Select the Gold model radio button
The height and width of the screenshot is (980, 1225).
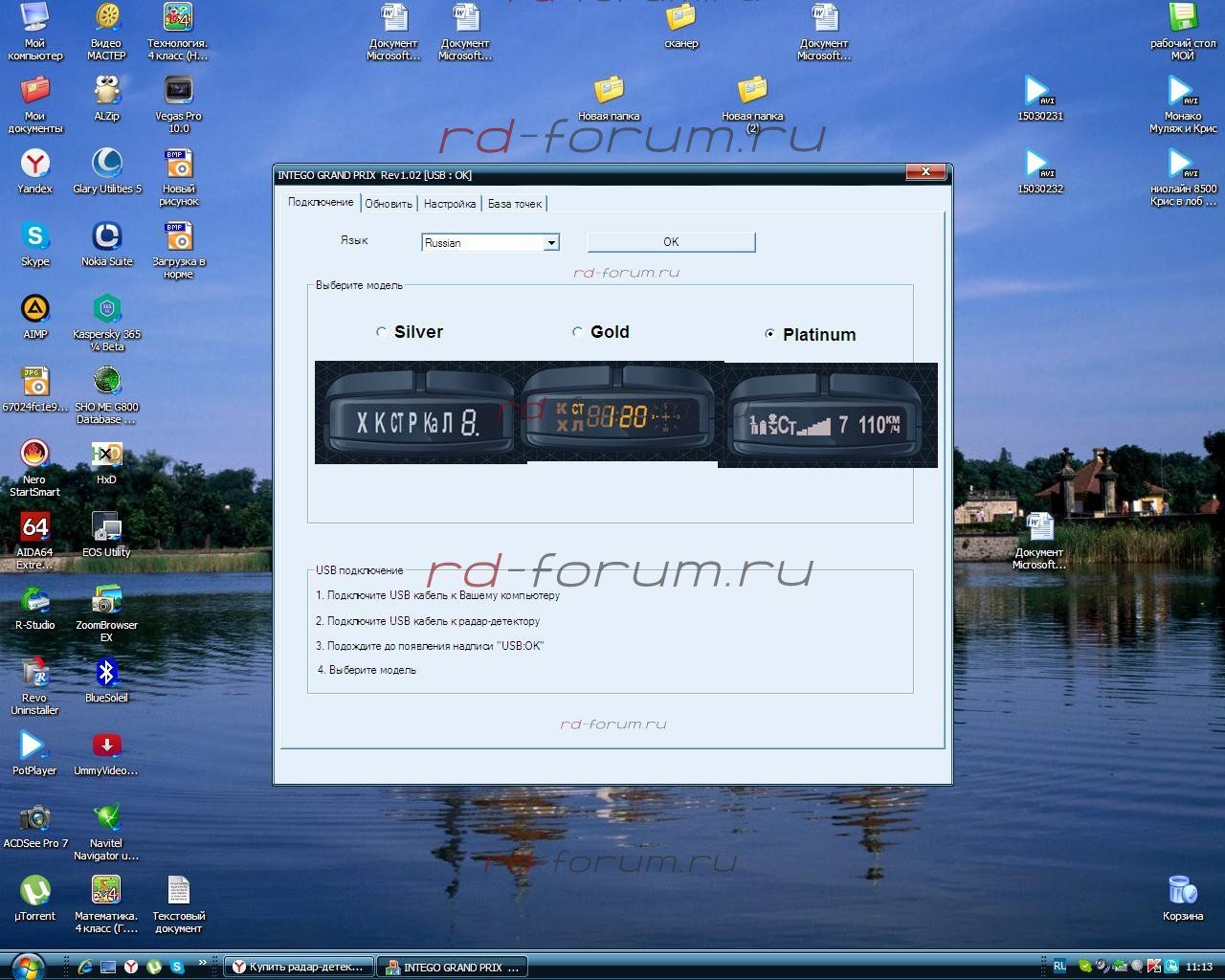577,332
